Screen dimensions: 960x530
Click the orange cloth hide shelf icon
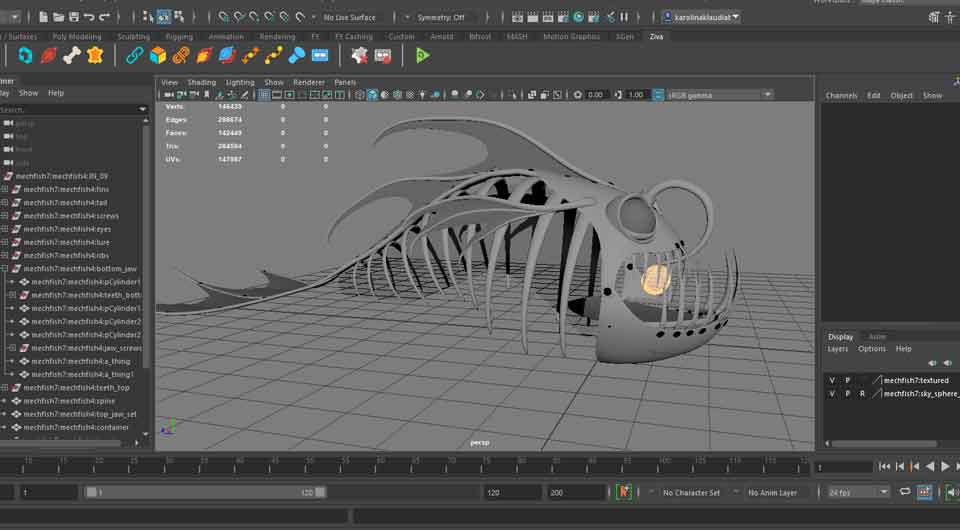[95, 56]
